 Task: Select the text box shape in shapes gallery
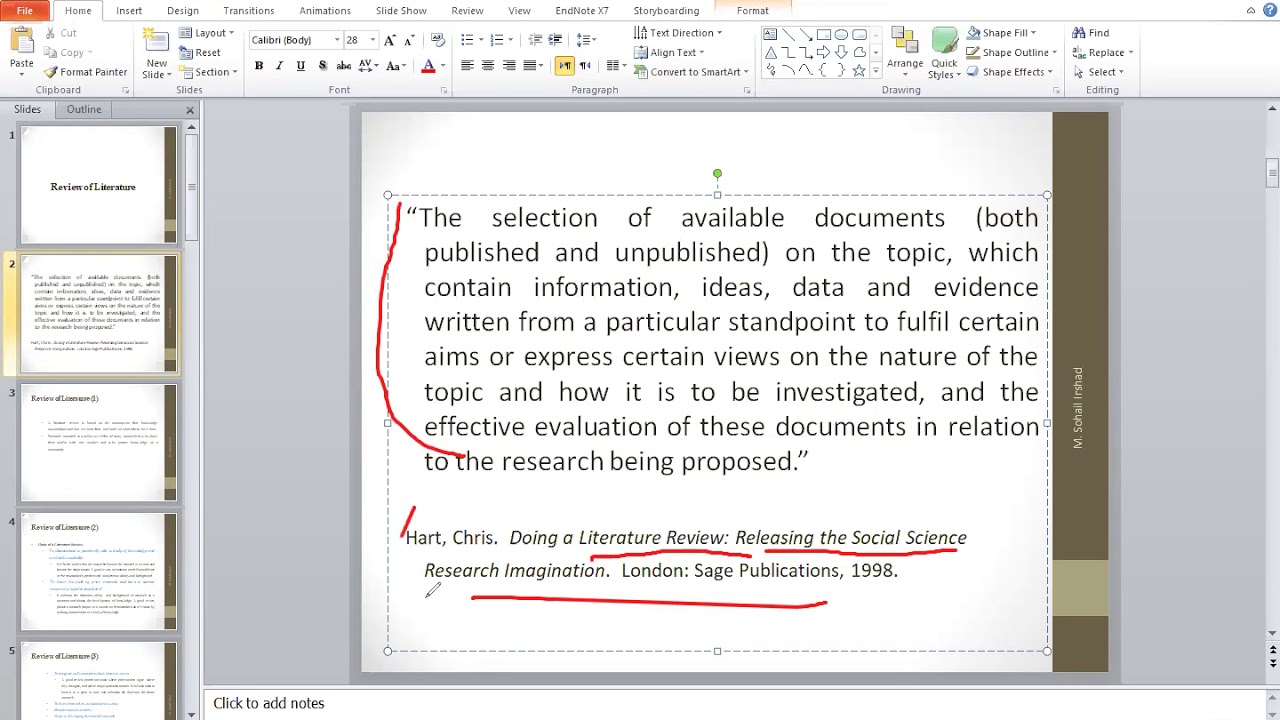coord(770,35)
